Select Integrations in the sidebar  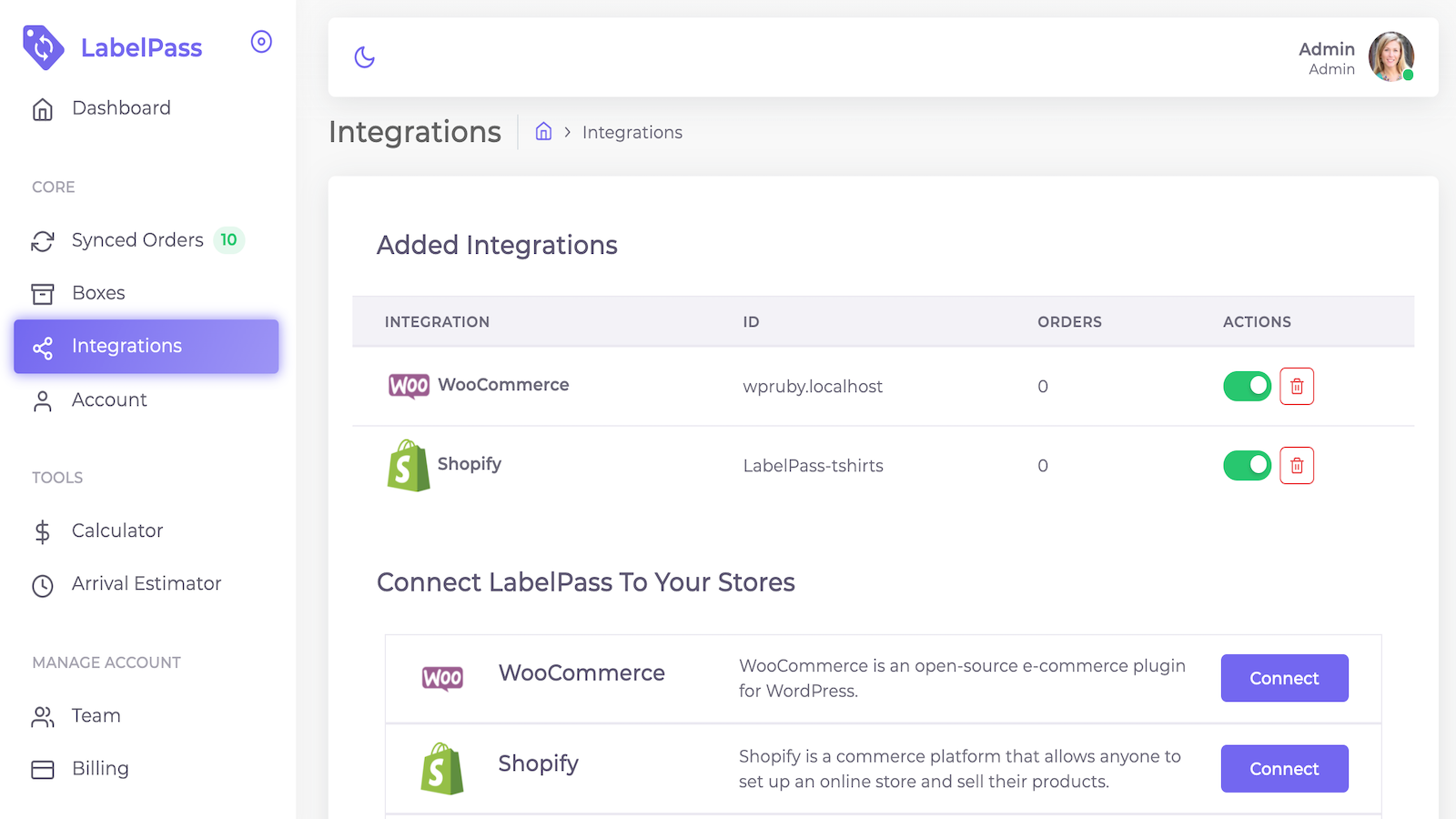[146, 346]
